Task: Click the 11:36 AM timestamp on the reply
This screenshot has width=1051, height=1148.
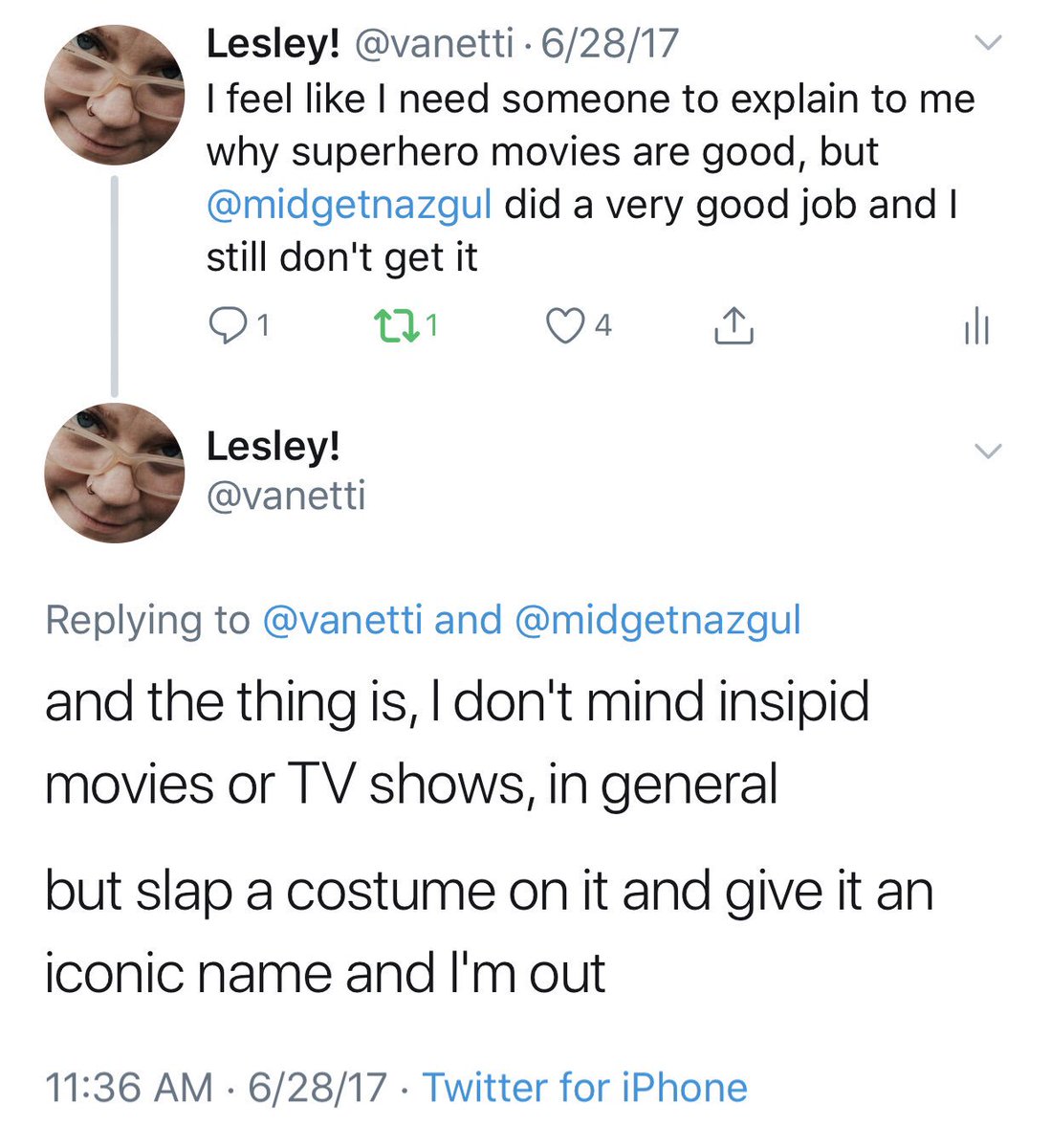Action: (129, 1088)
